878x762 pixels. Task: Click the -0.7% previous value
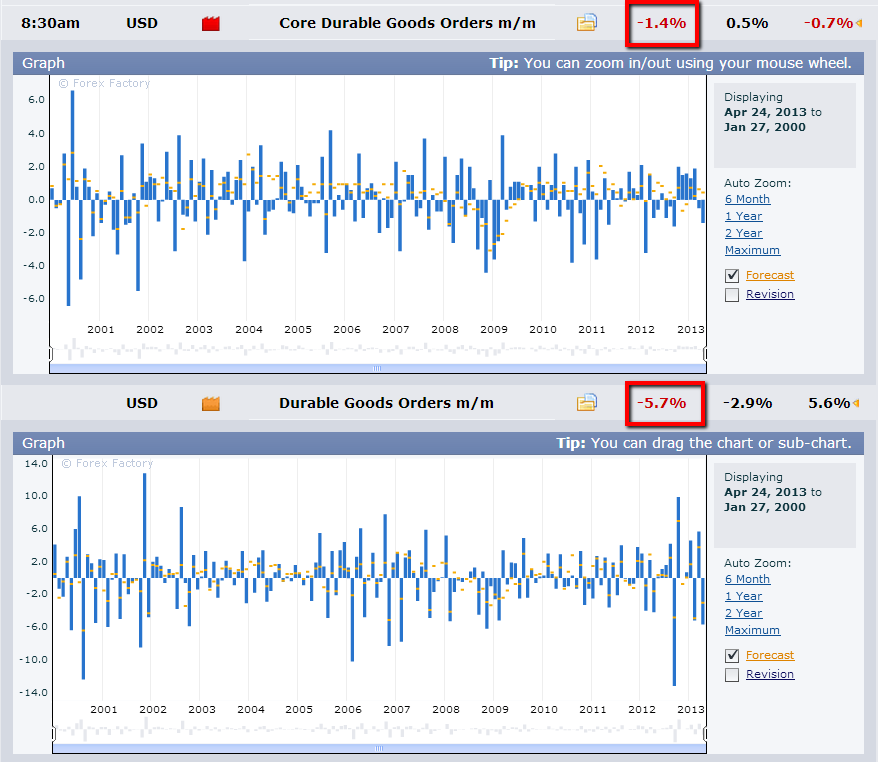click(828, 24)
